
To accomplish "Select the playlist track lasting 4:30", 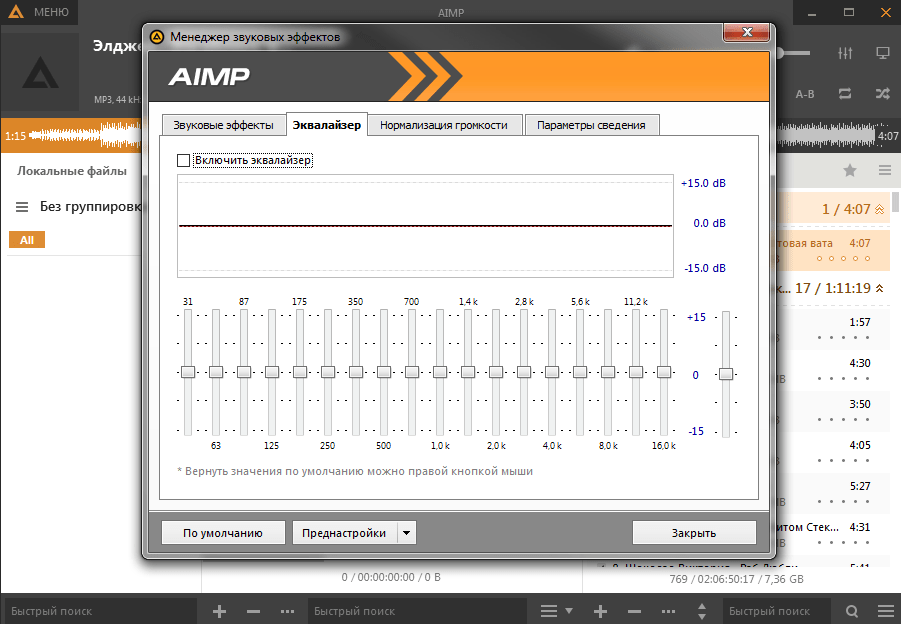I will (x=833, y=371).
